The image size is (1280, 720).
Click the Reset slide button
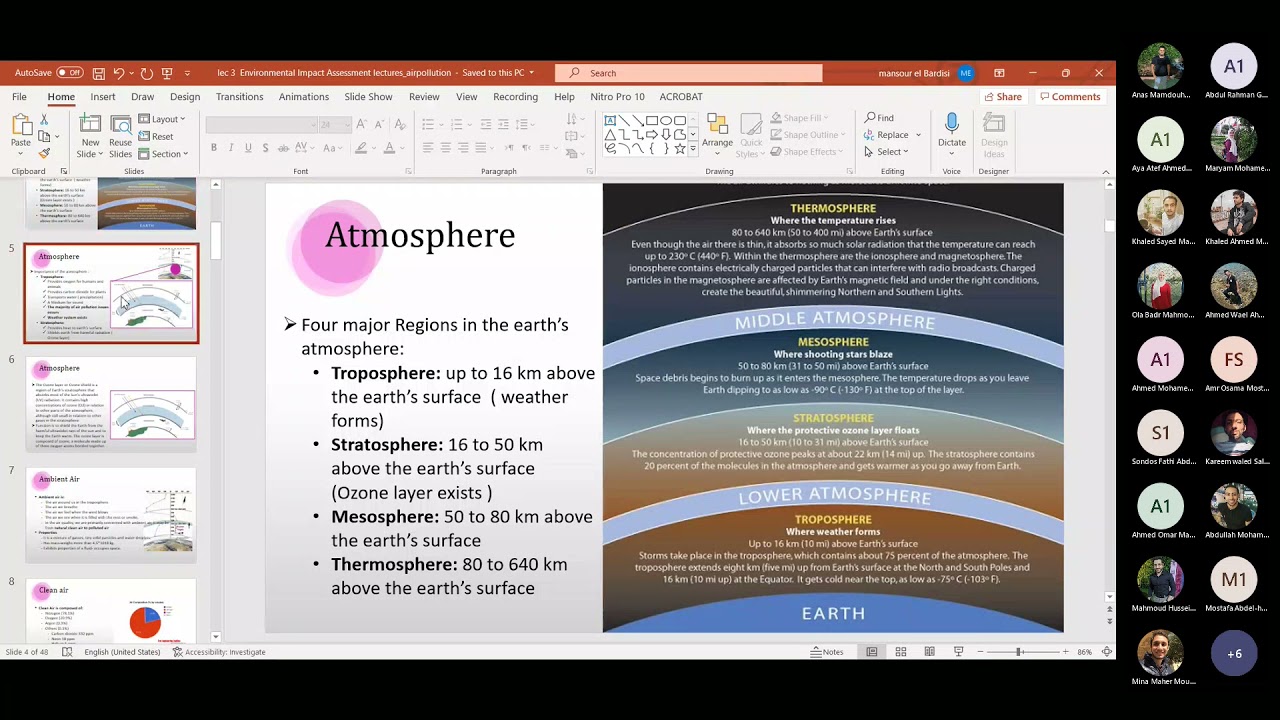click(156, 136)
